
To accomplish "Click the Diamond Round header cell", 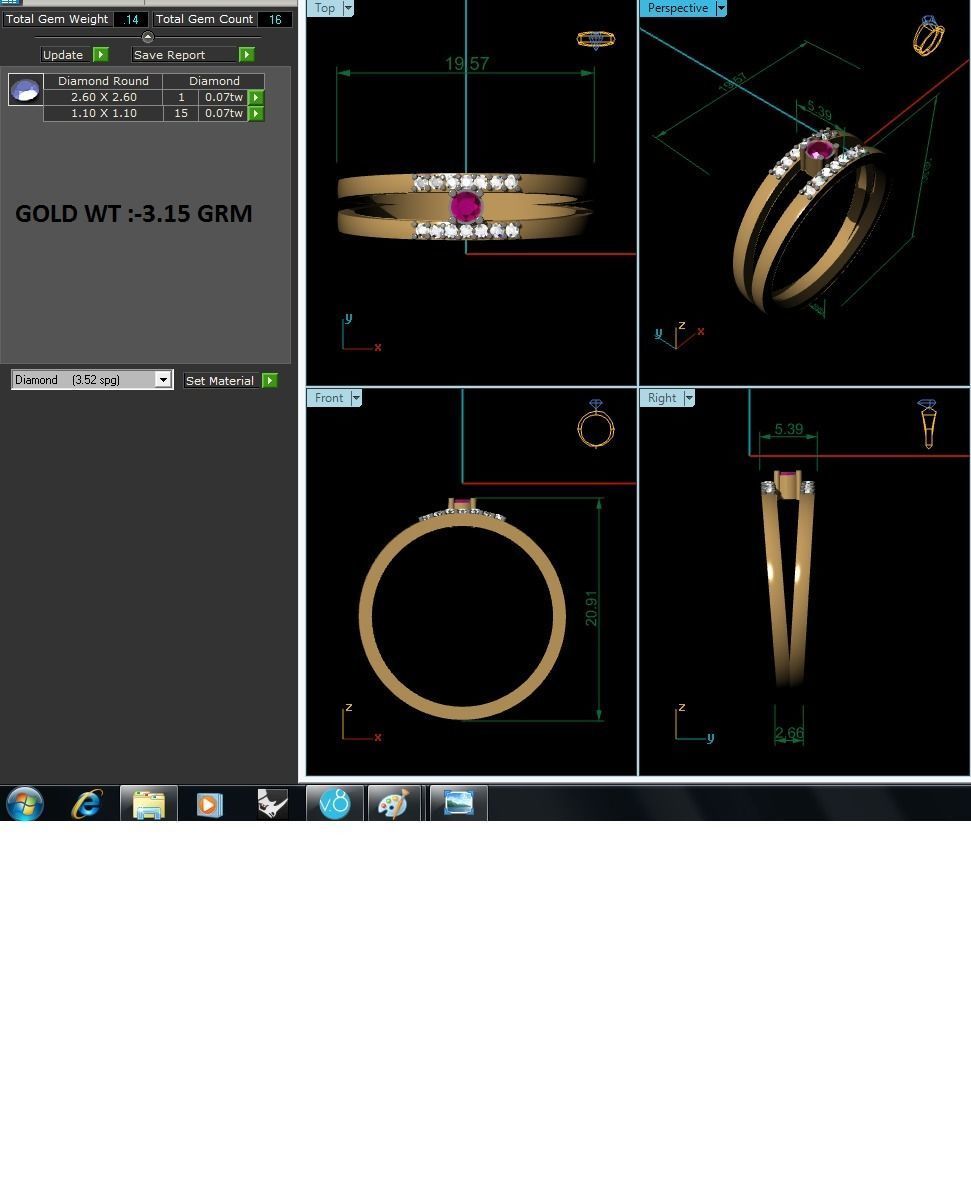I will pos(103,81).
